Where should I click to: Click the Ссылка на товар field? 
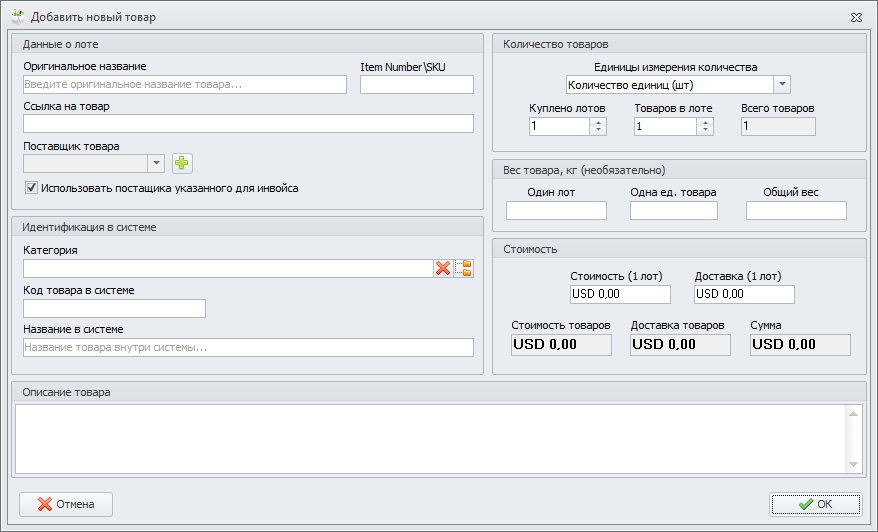[248, 124]
